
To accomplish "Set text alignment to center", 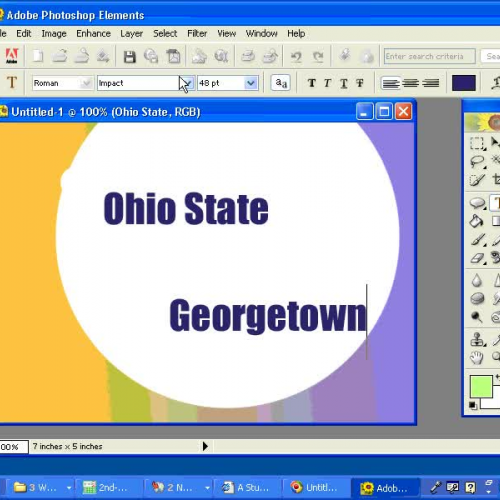I will pos(410,83).
